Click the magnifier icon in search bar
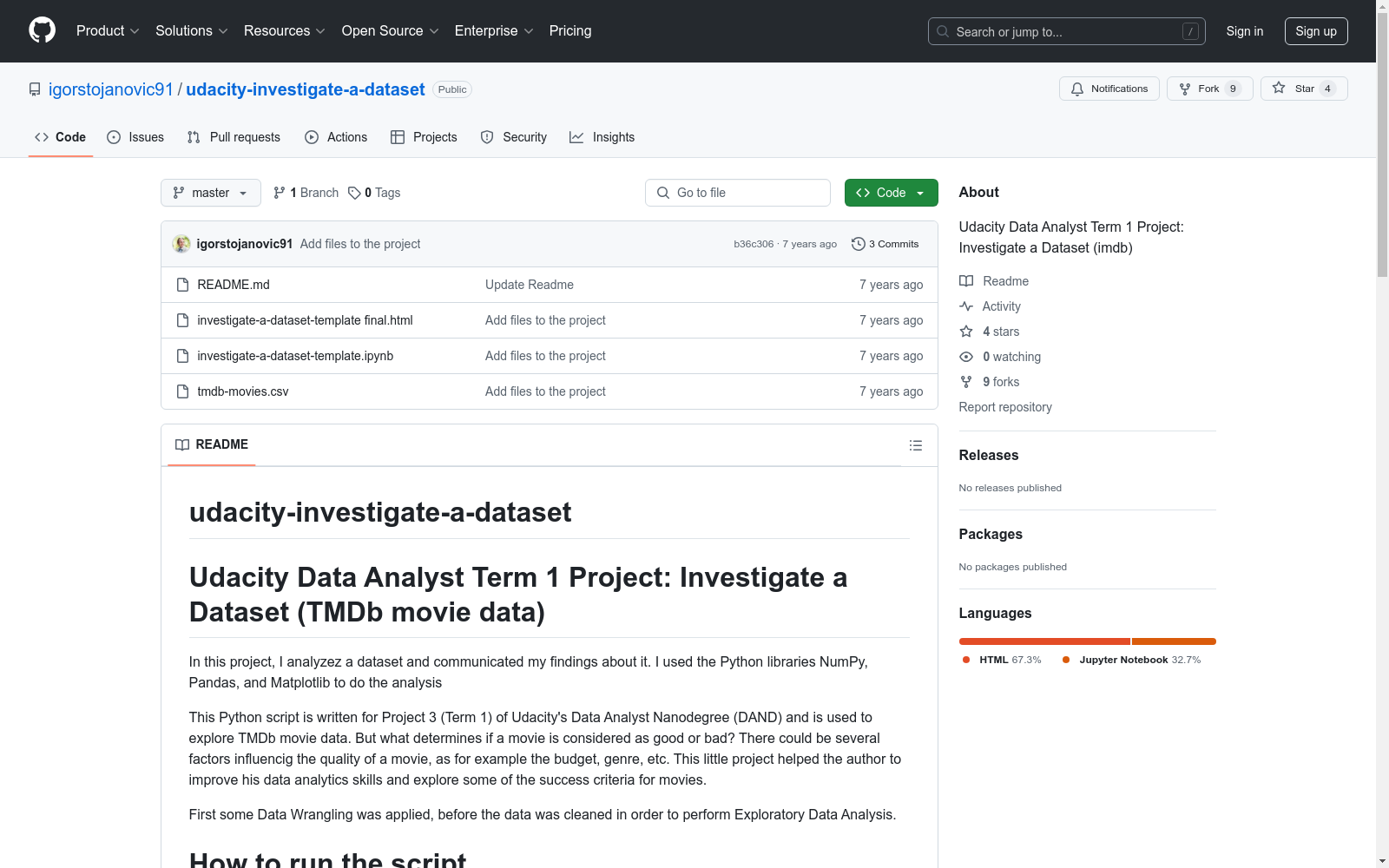Viewport: 1389px width, 868px height. (x=943, y=31)
